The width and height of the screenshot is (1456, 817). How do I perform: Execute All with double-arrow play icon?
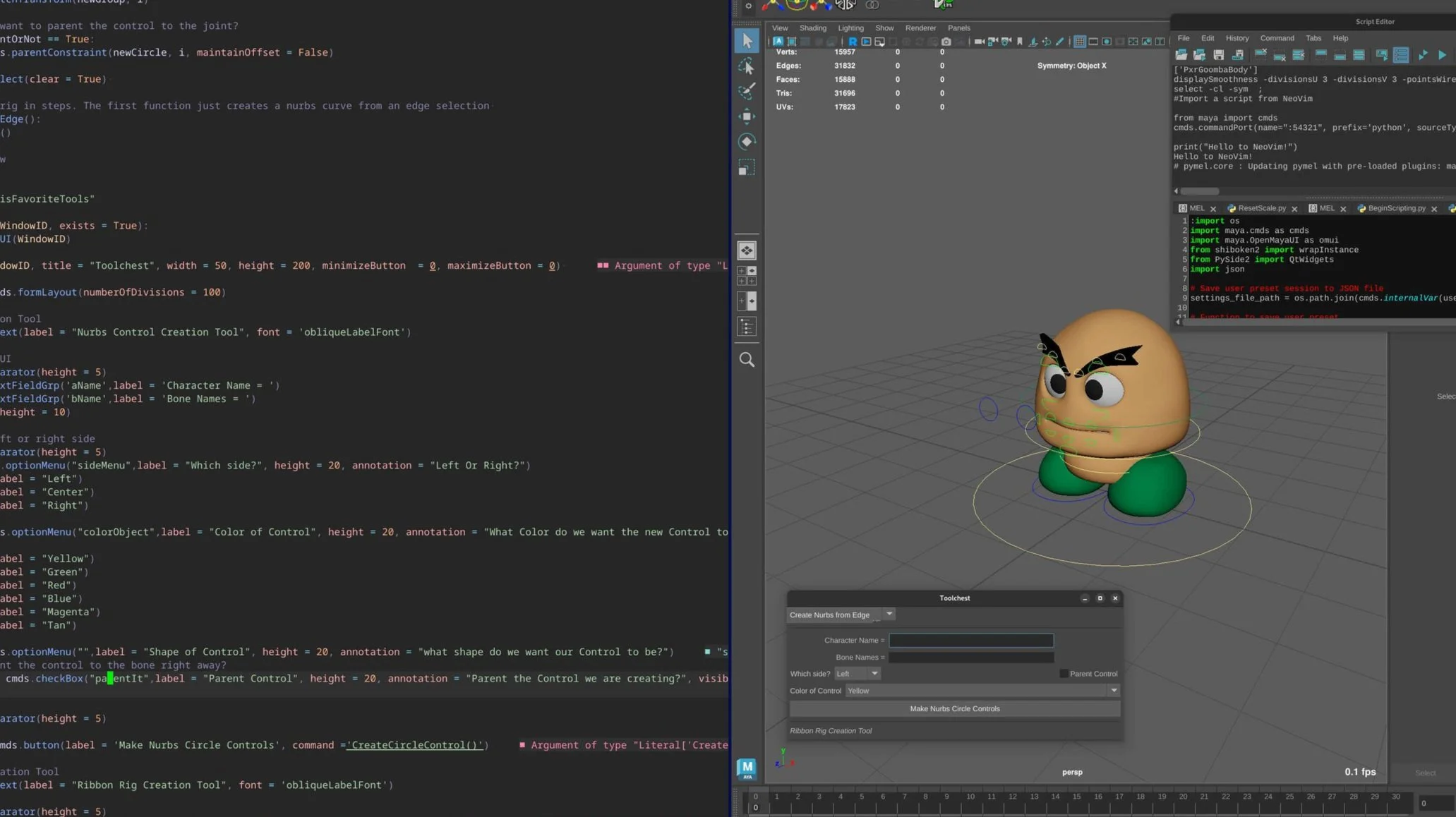tap(1423, 55)
